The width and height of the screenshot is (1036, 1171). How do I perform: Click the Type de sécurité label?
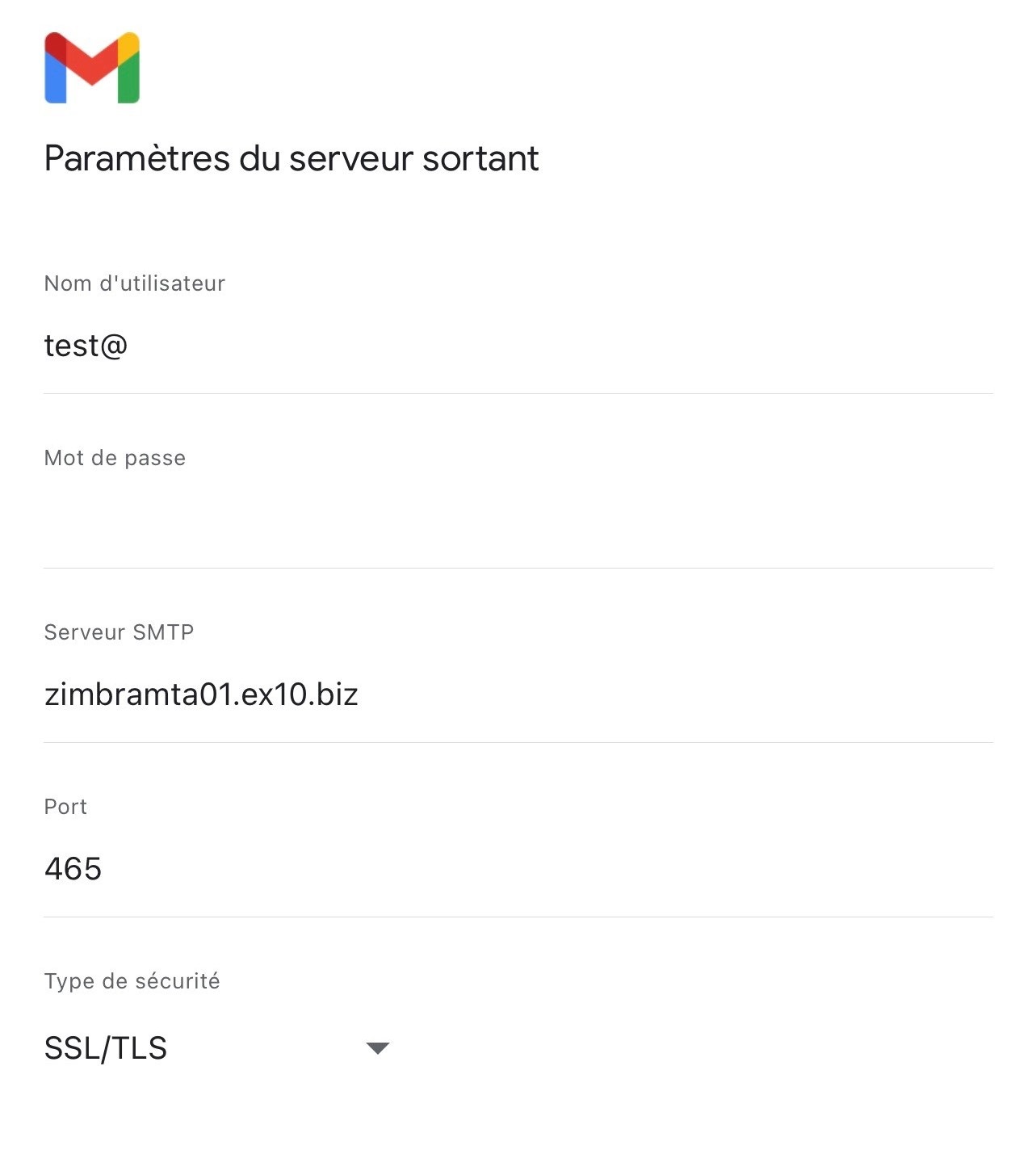pyautogui.click(x=132, y=981)
